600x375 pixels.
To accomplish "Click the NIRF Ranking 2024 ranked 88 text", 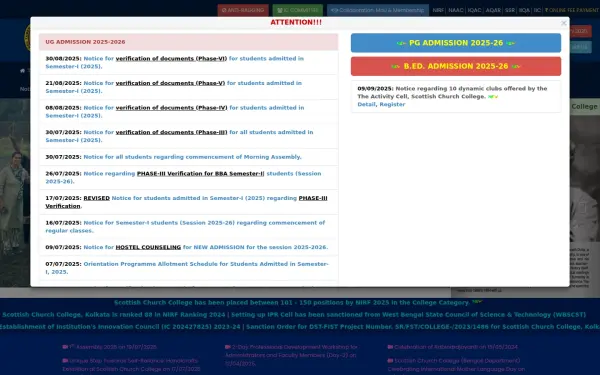I will click(x=114, y=315).
